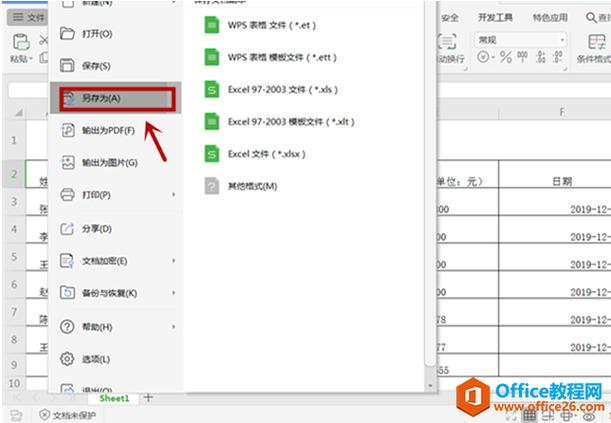Screen dimensions: 611x423
Task: Expand the 文档加密(E) submenu arrow
Action: point(173,260)
